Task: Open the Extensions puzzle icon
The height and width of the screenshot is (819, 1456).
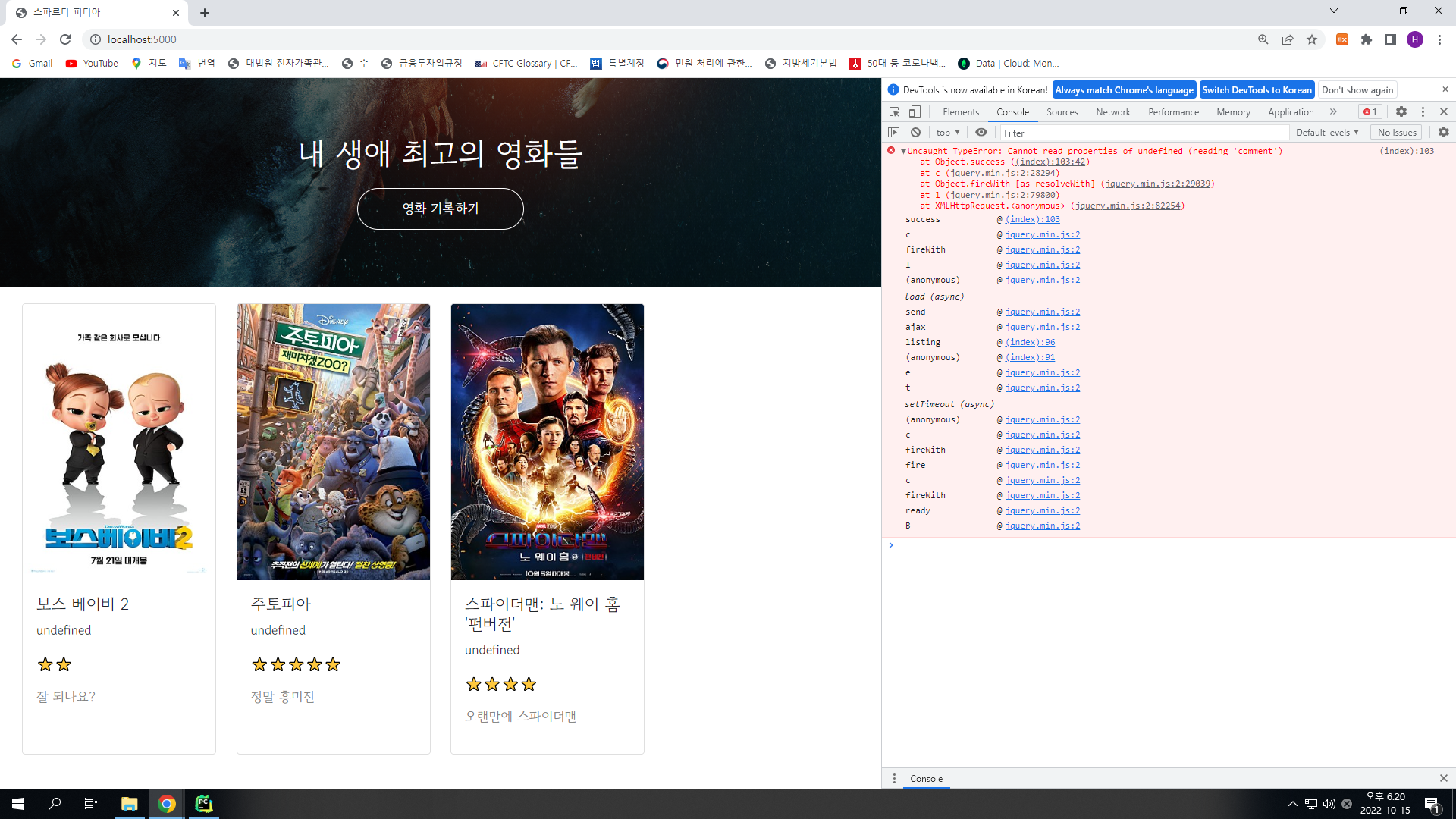Action: point(1367,39)
